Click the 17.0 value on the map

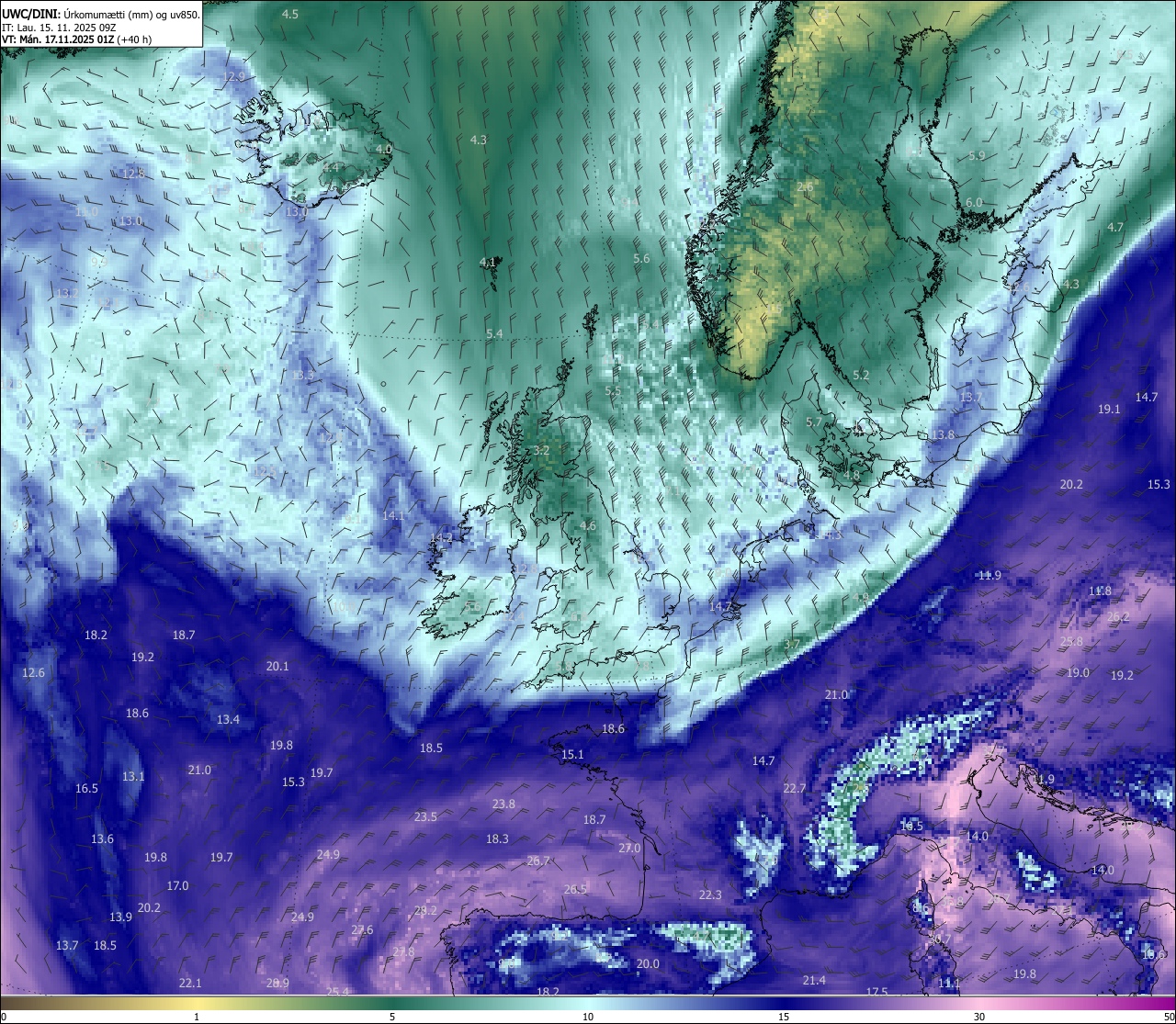coord(177,885)
